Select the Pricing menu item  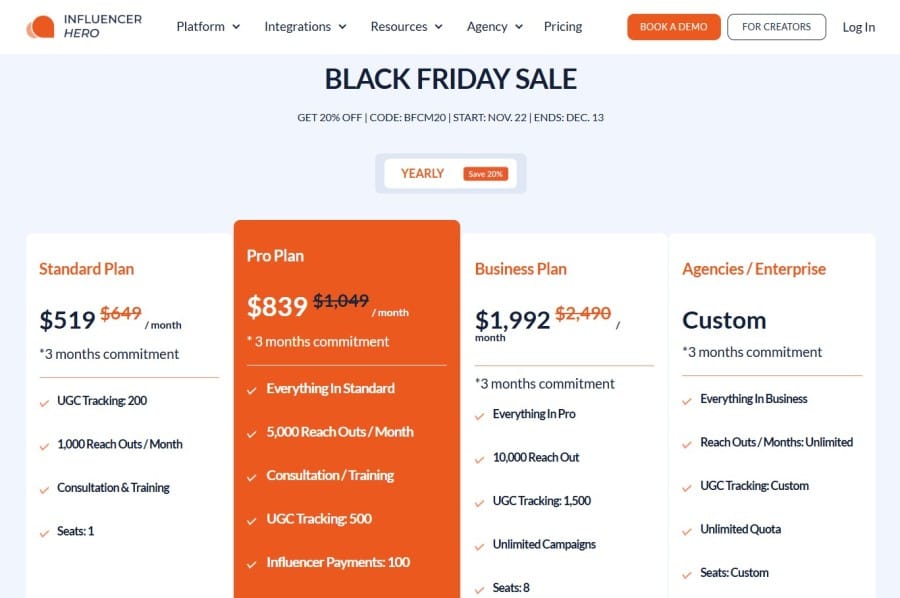click(x=562, y=27)
